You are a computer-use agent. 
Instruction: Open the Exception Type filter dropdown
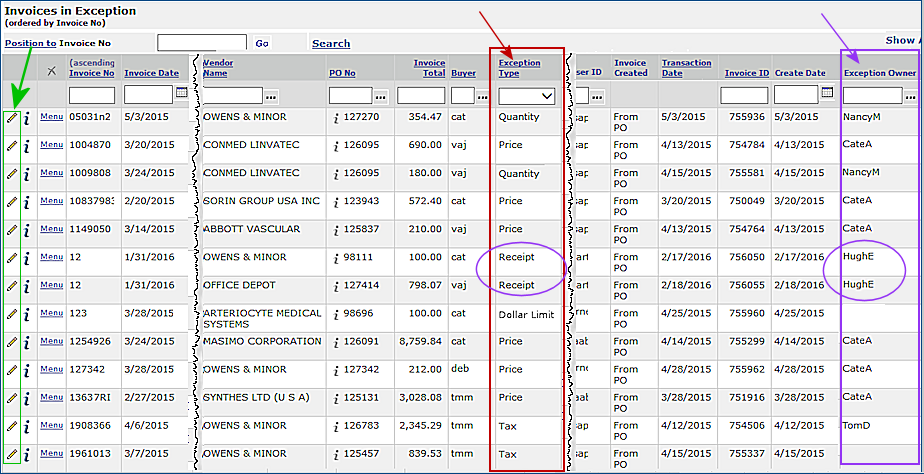click(527, 96)
